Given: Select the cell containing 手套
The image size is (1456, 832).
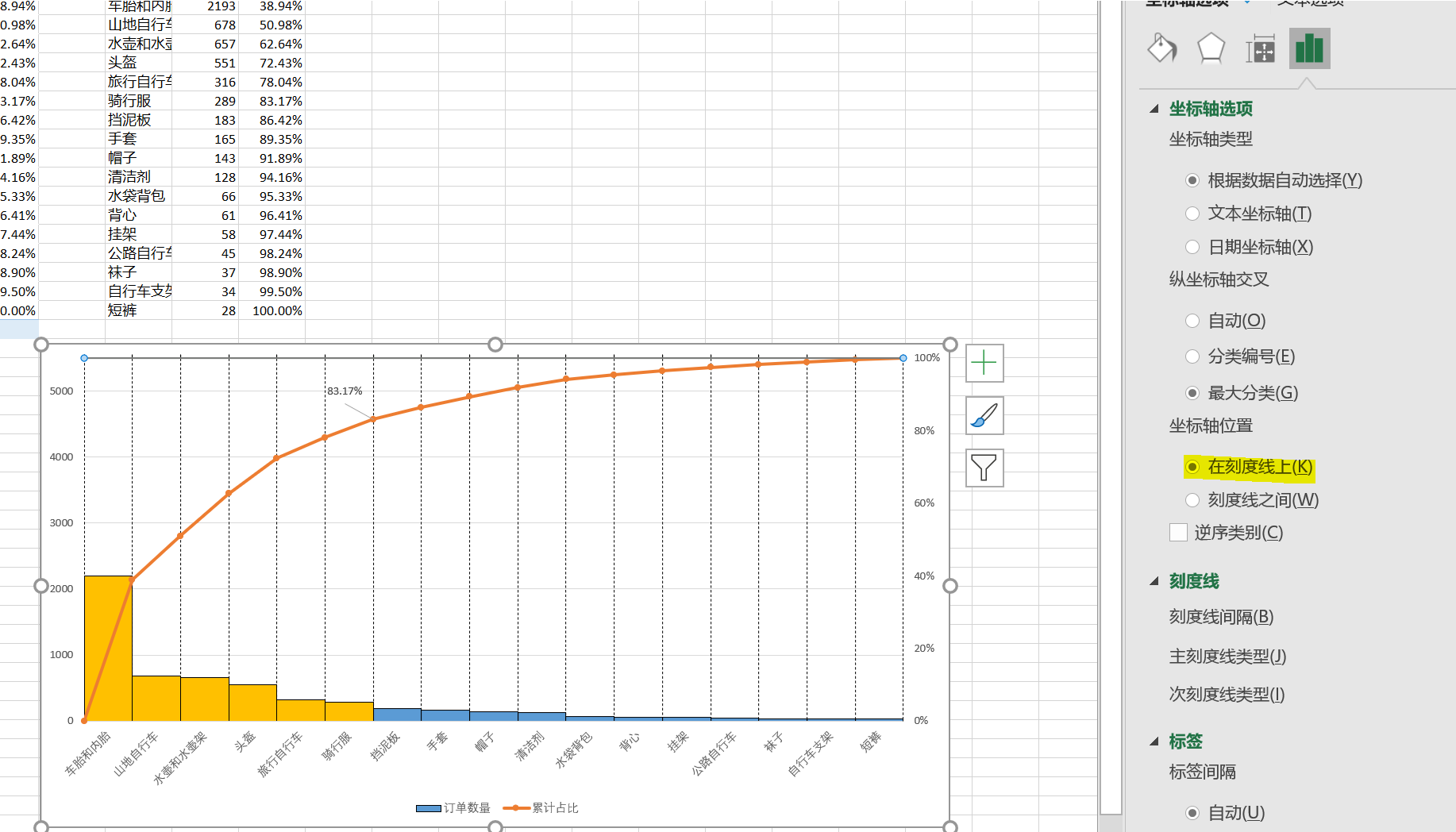Looking at the screenshot, I should pyautogui.click(x=138, y=139).
